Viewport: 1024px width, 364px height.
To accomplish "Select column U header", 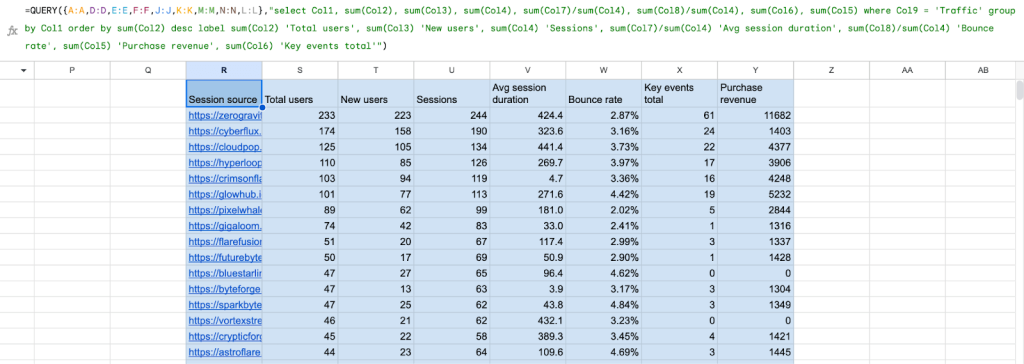I will 452,71.
